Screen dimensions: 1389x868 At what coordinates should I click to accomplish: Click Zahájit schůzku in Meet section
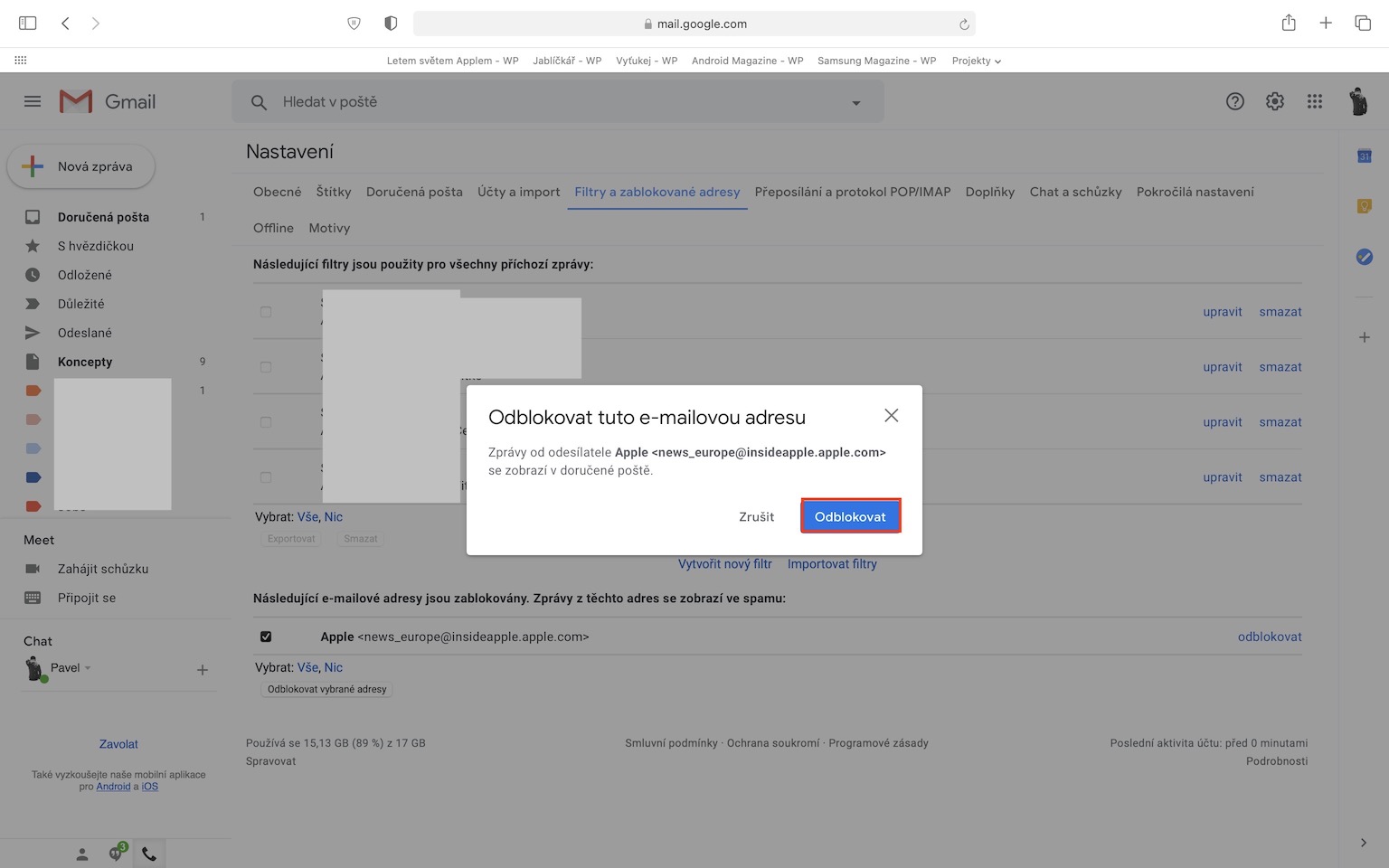[103, 569]
